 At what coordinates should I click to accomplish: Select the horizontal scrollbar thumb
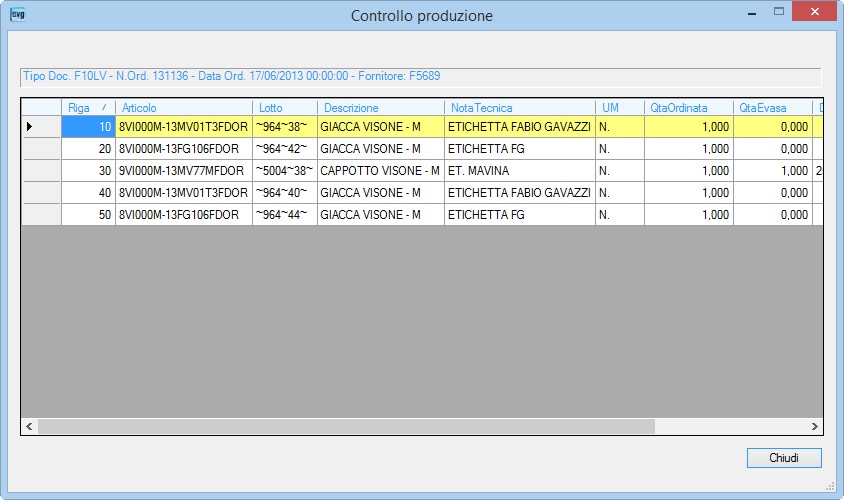[x=346, y=426]
